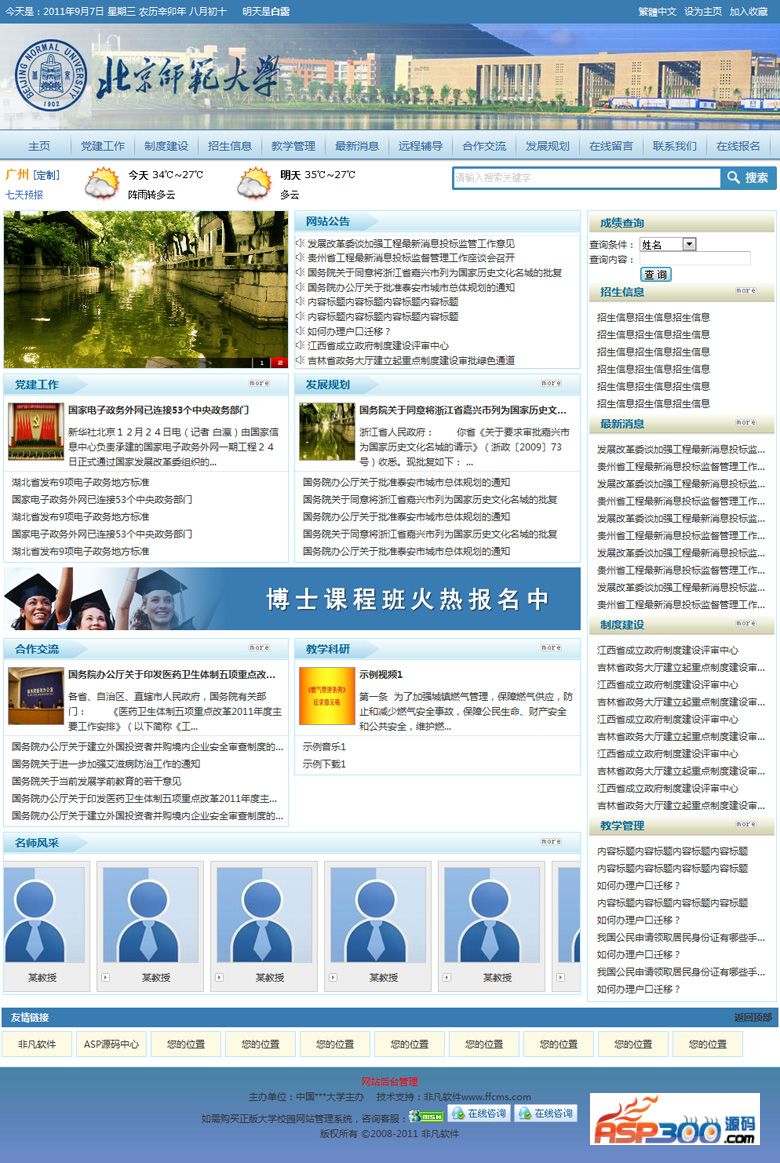Image resolution: width=780 pixels, height=1163 pixels.
Task: Open 如何办理户口迁移？ in 网站公告
Action: [x=348, y=331]
